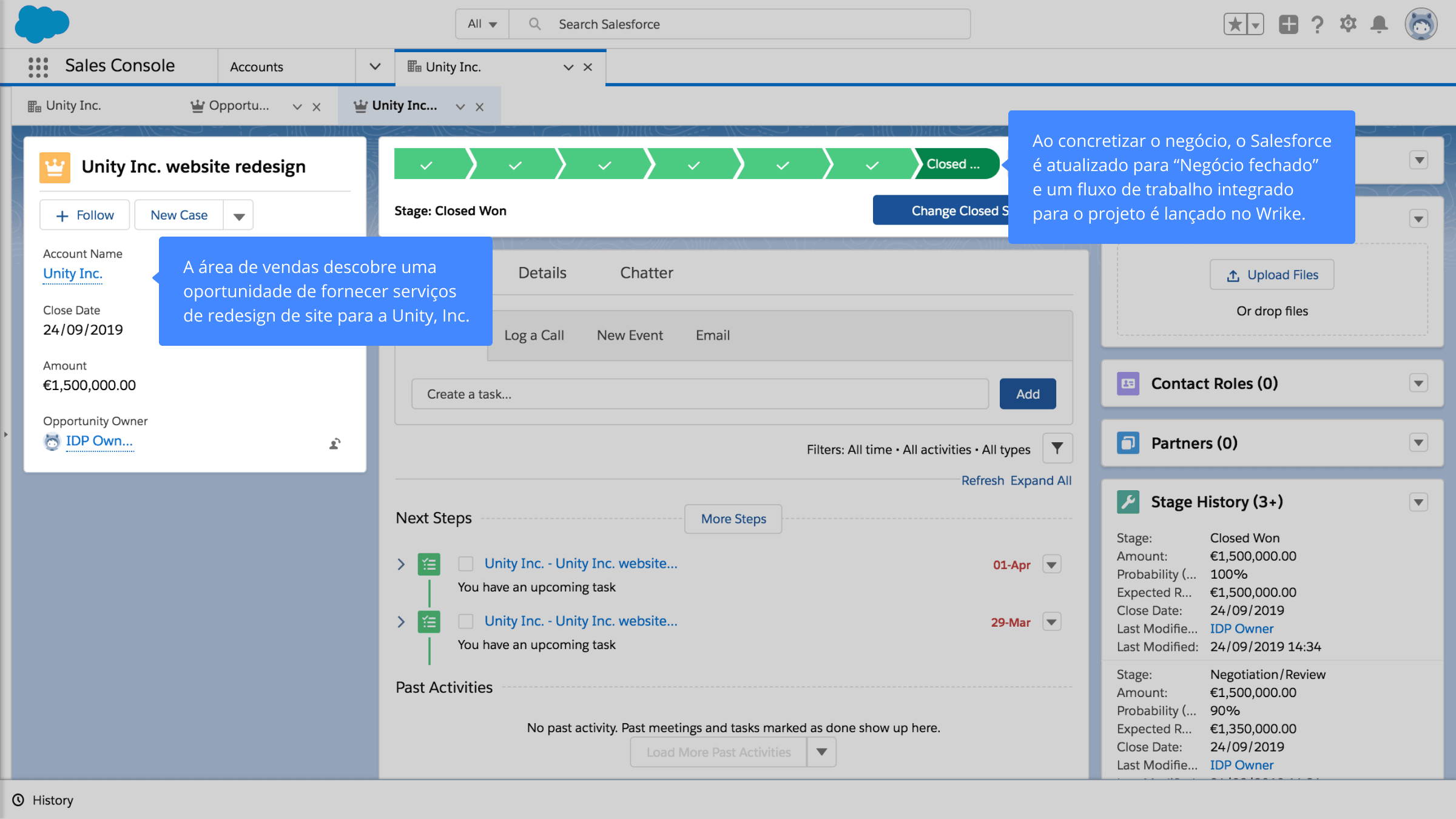Expand the 01-Apr task row
Image resolution: width=1456 pixels, height=819 pixels.
[401, 564]
